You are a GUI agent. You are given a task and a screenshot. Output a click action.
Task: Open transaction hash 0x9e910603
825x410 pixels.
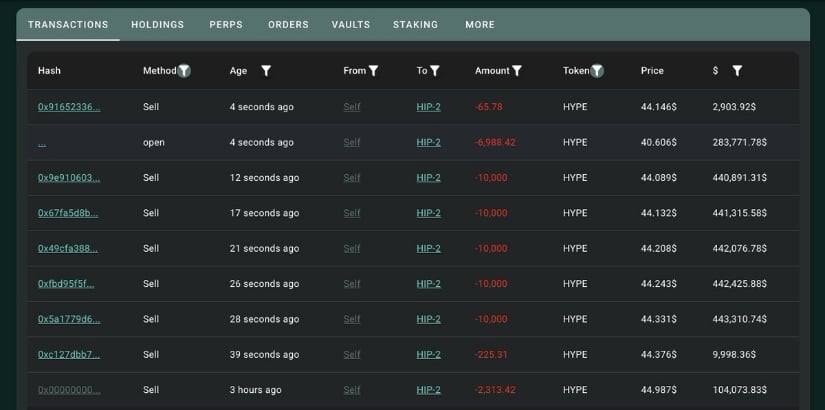[x=69, y=178]
